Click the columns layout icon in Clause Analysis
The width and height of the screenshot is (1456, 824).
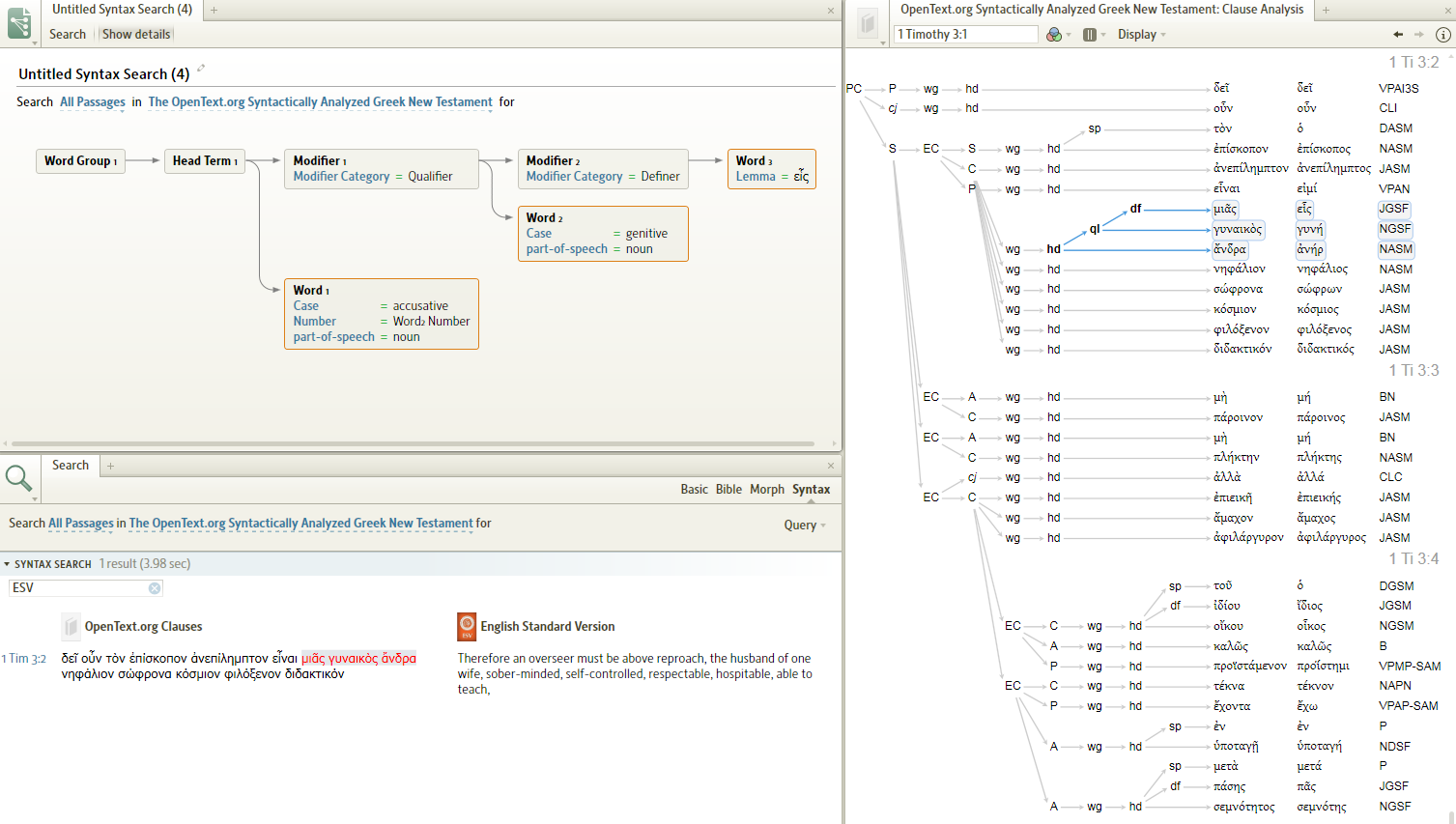(1090, 35)
